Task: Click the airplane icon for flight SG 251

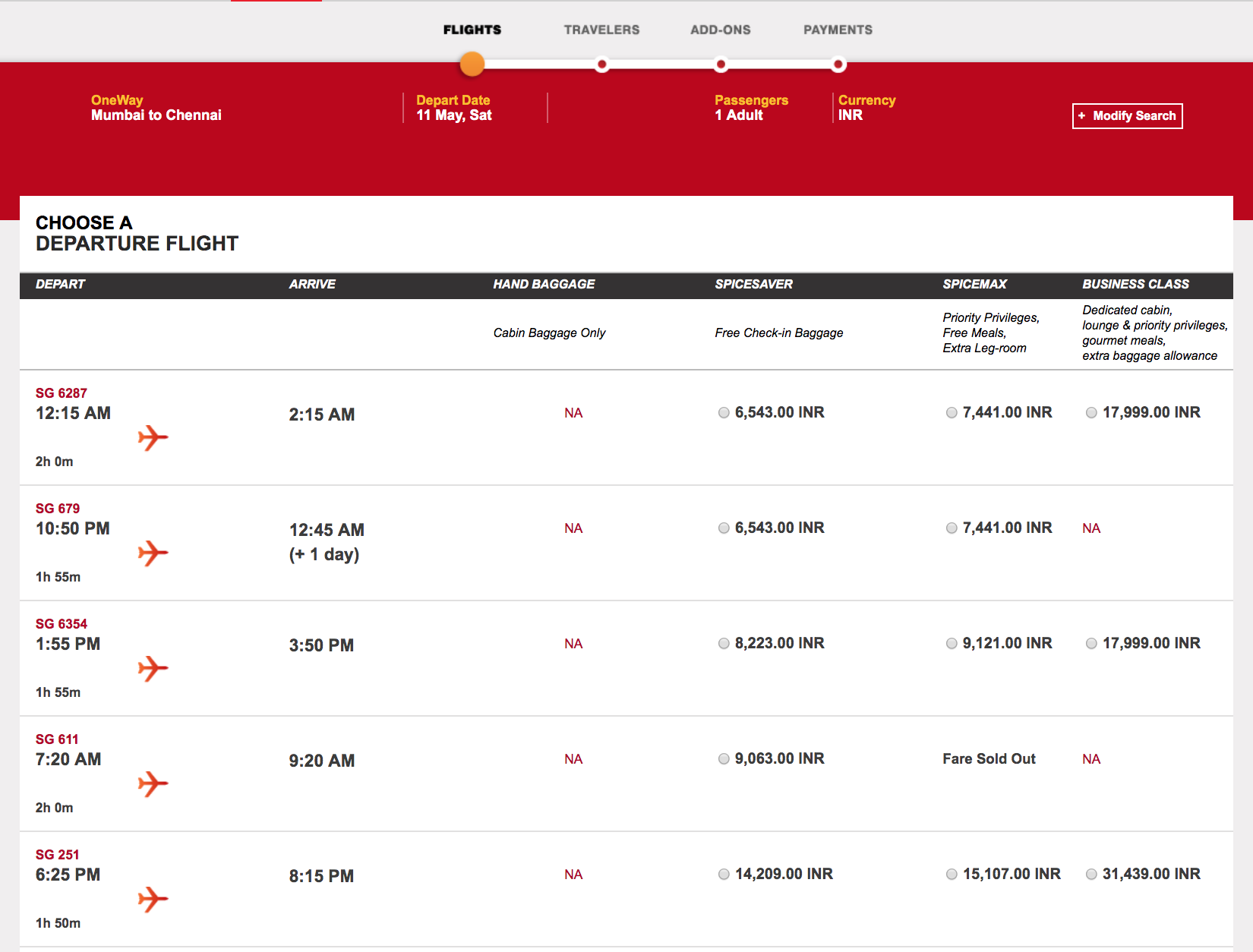Action: [x=153, y=900]
